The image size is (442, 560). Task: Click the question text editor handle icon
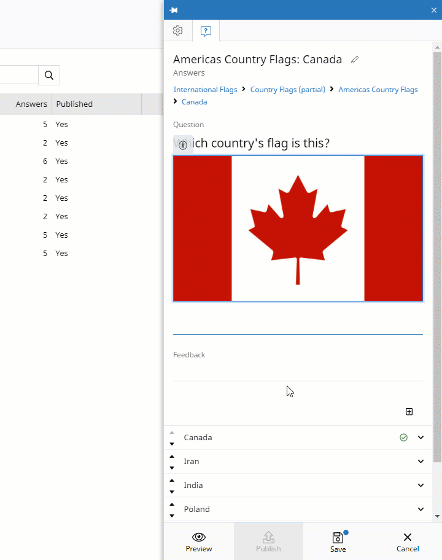[x=183, y=145]
